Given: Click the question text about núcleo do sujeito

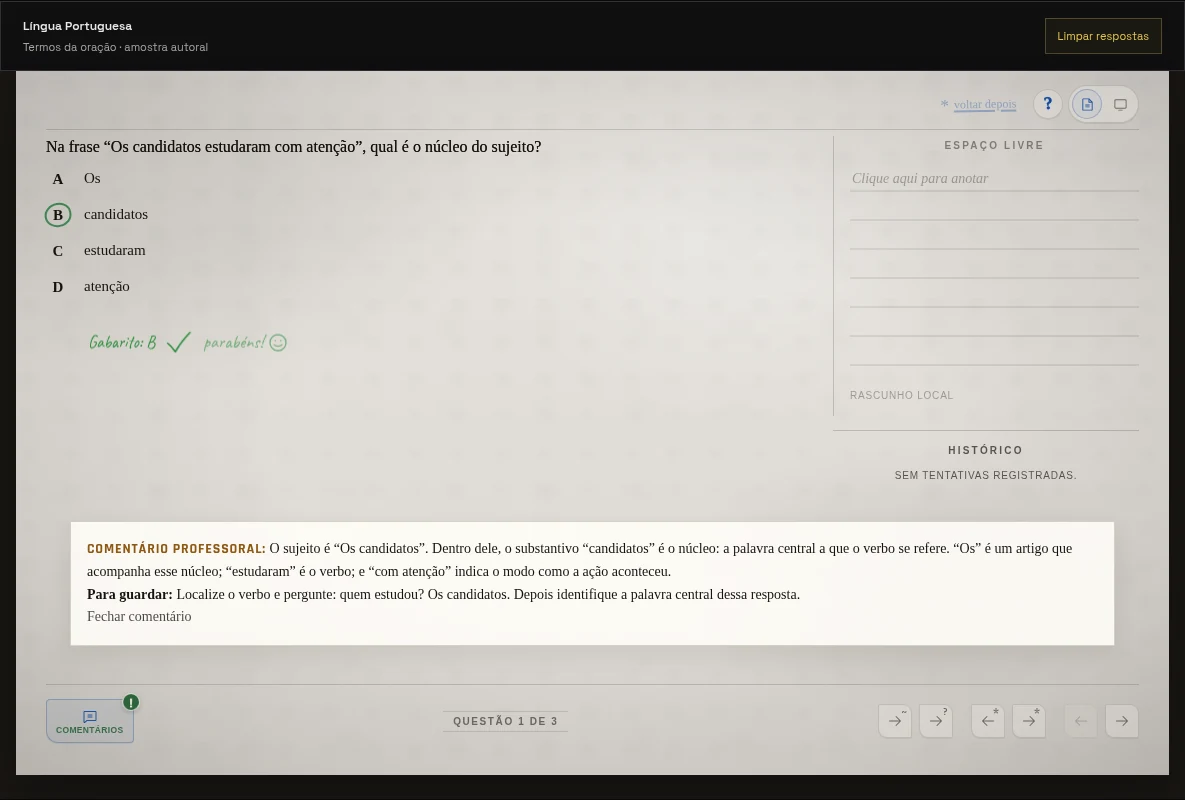Looking at the screenshot, I should tap(293, 147).
